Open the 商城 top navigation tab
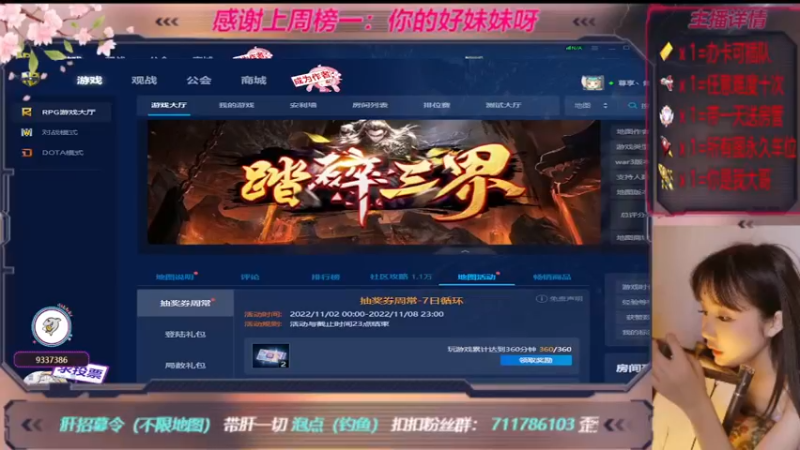 click(x=254, y=81)
